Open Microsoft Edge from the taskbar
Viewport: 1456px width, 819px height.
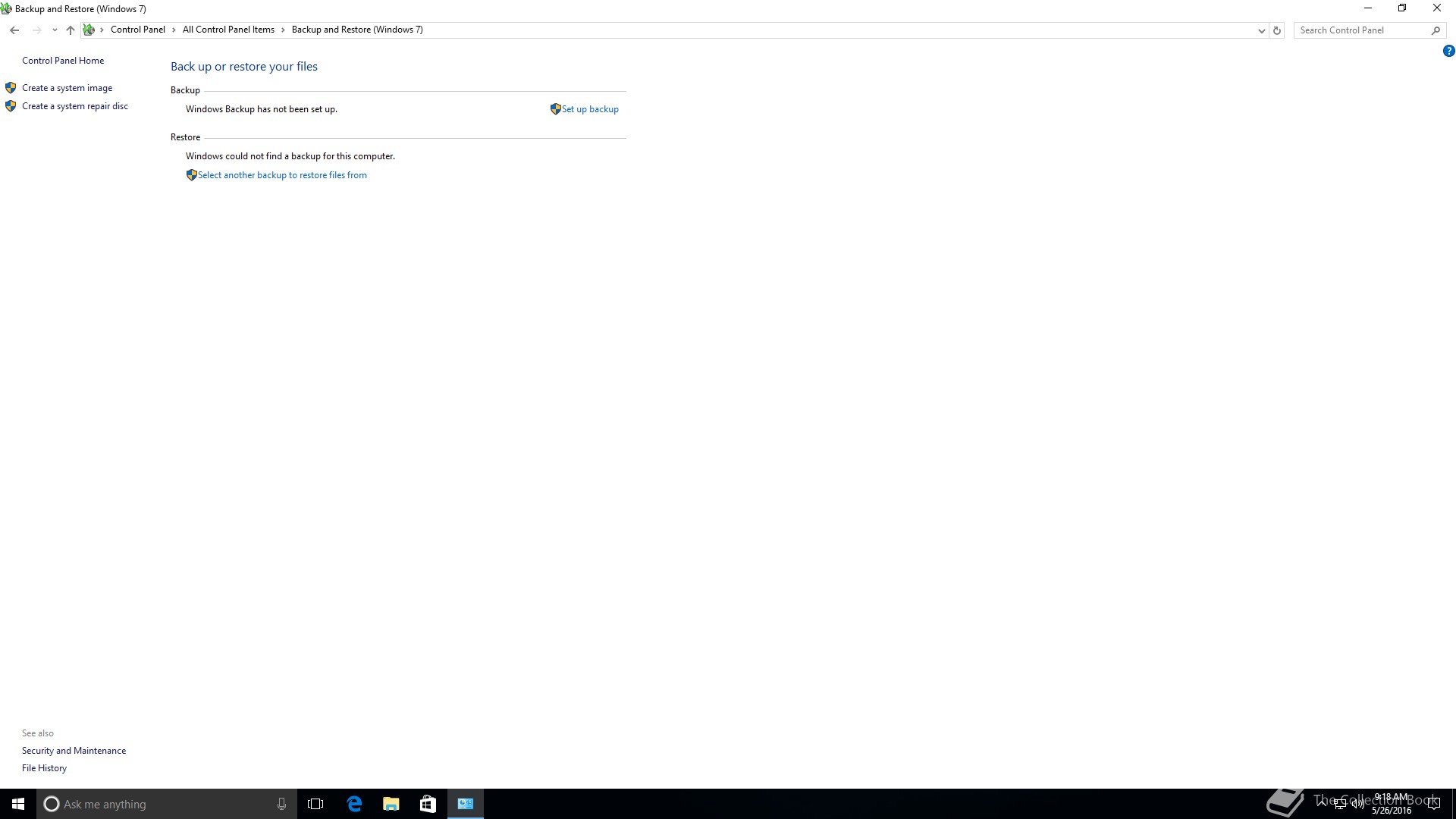(354, 804)
